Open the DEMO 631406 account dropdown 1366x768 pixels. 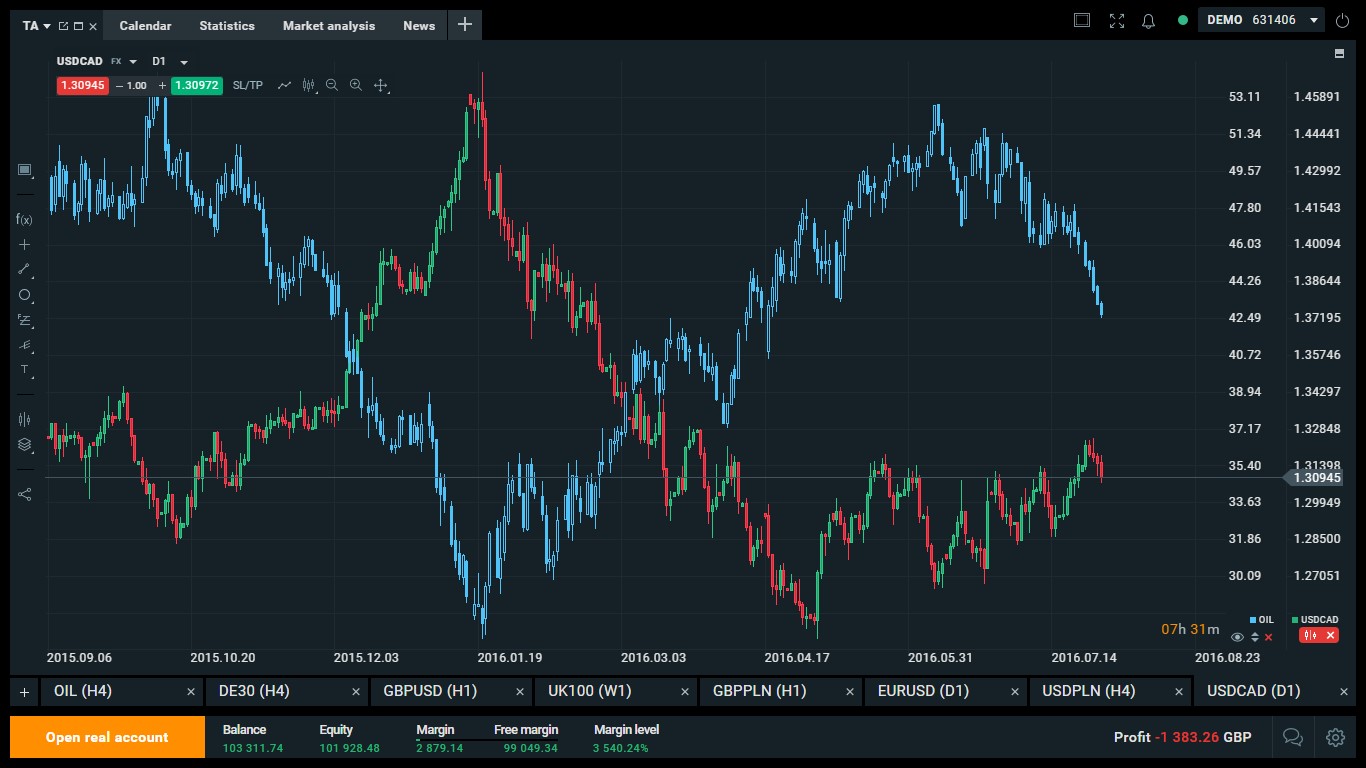pos(1314,20)
